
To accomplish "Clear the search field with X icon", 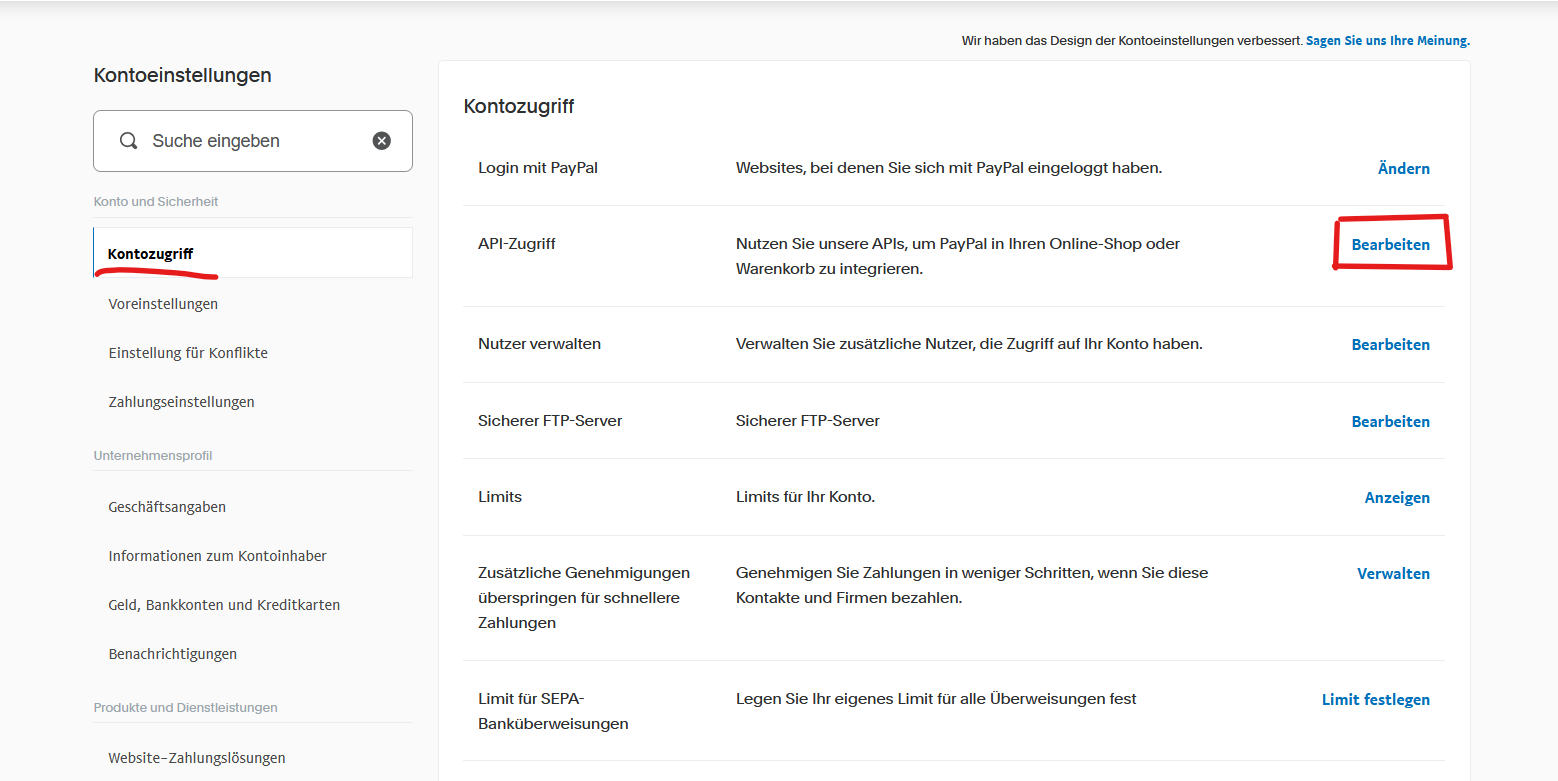I will [x=381, y=141].
